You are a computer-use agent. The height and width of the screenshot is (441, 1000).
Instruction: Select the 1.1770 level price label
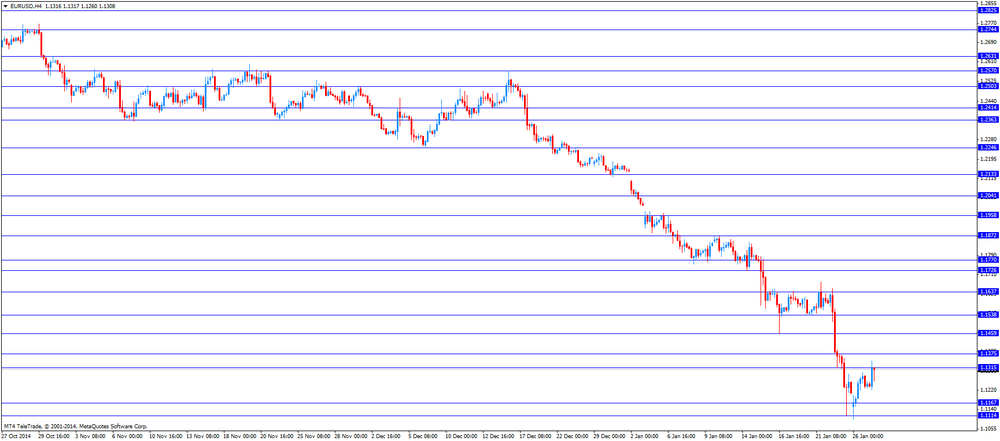[987, 260]
